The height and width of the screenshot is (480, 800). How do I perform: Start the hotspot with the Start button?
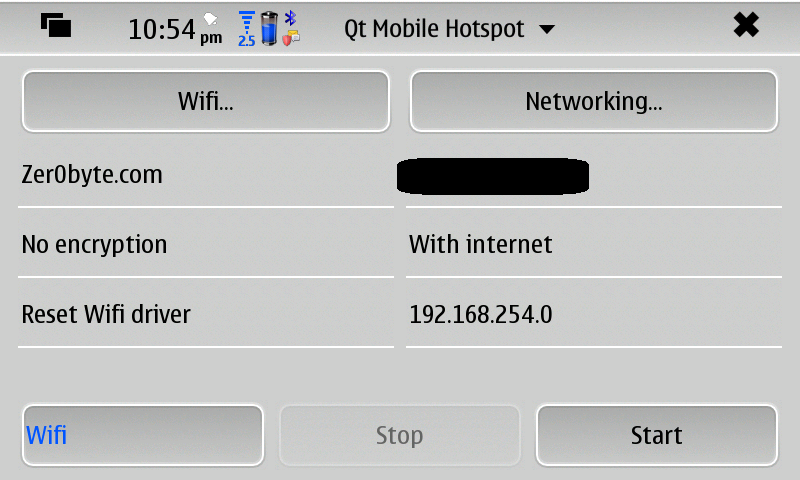pyautogui.click(x=657, y=435)
